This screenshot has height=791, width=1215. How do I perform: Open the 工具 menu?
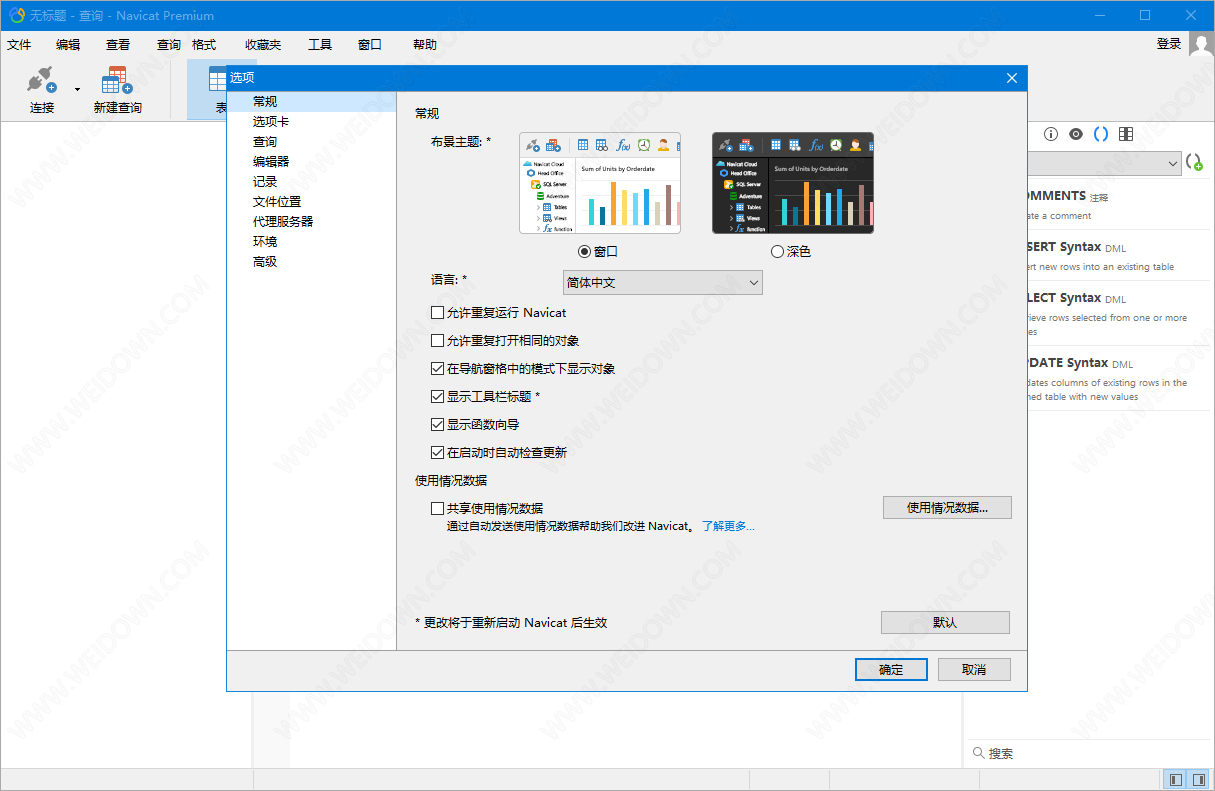click(x=320, y=45)
